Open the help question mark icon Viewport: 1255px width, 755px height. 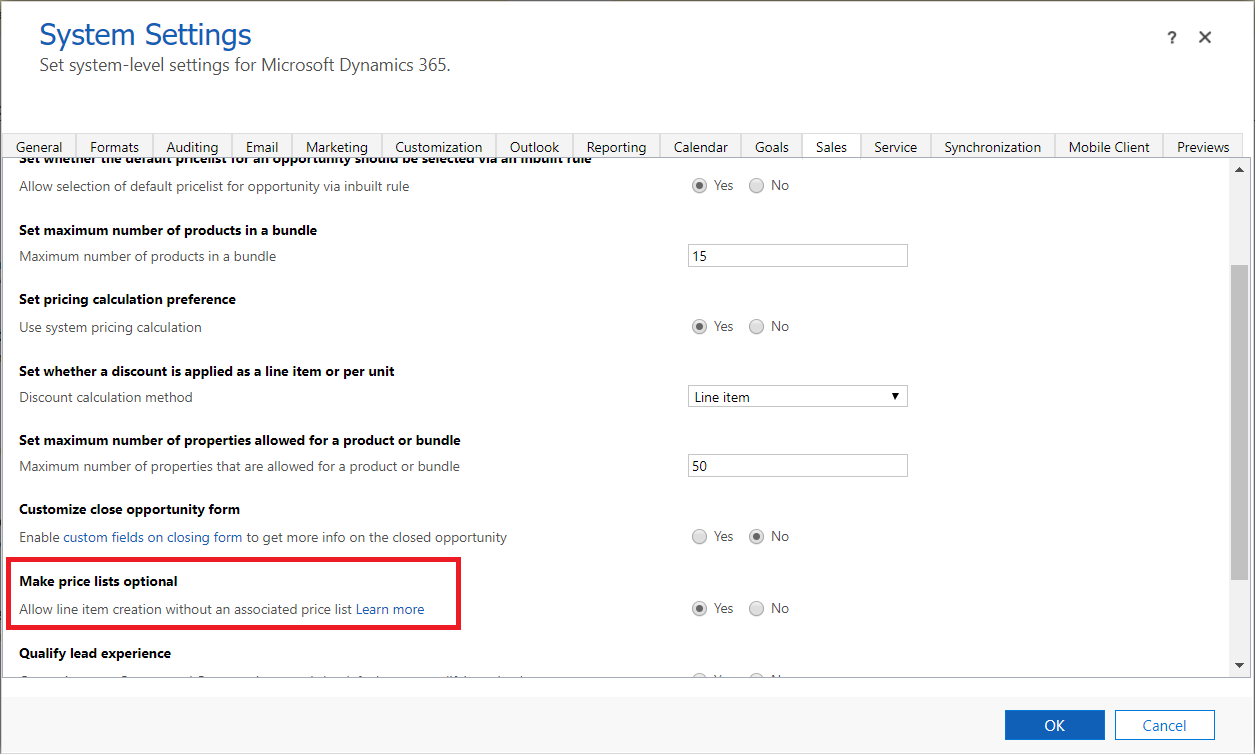pyautogui.click(x=1172, y=38)
